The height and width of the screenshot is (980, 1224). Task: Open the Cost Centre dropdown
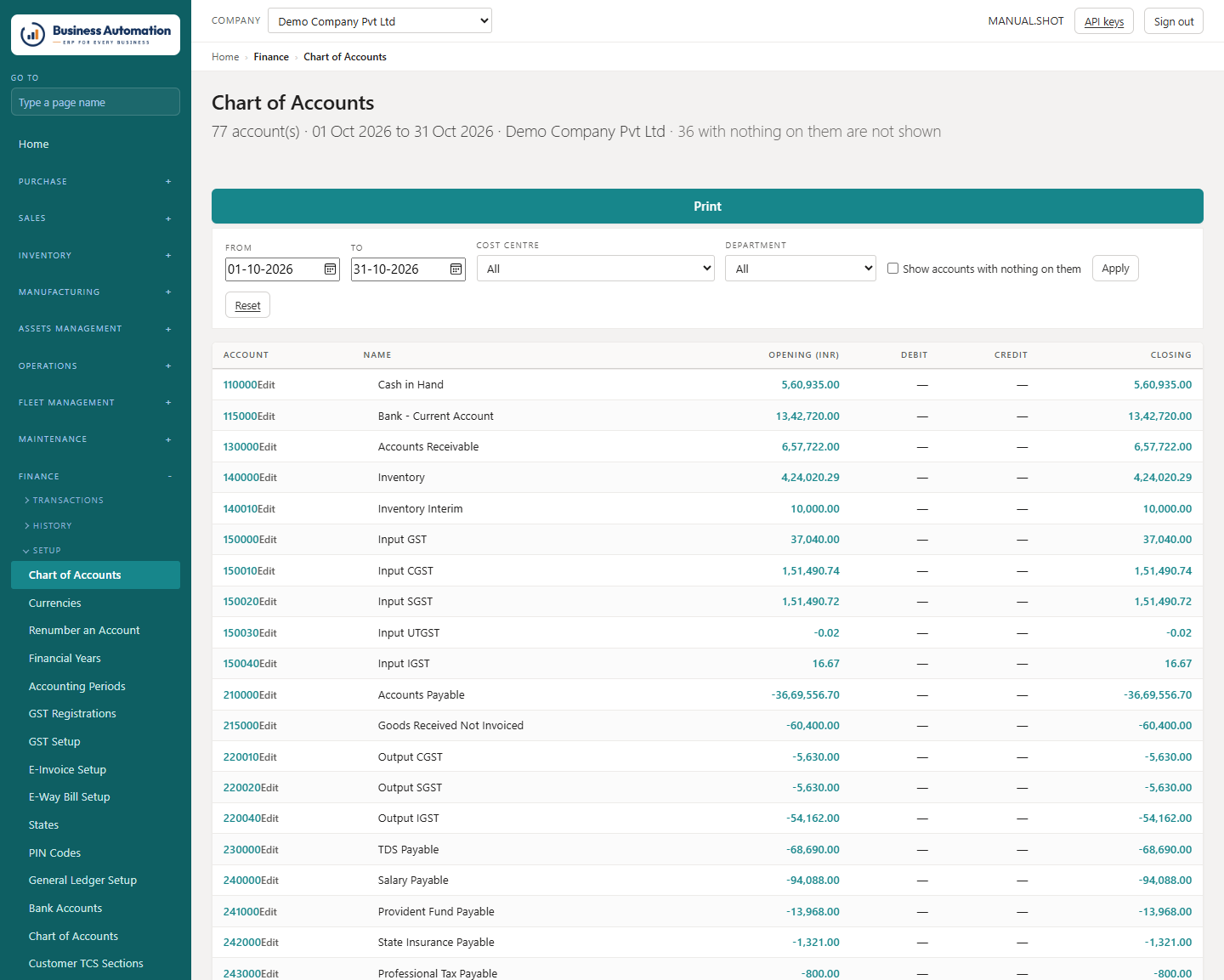point(595,269)
